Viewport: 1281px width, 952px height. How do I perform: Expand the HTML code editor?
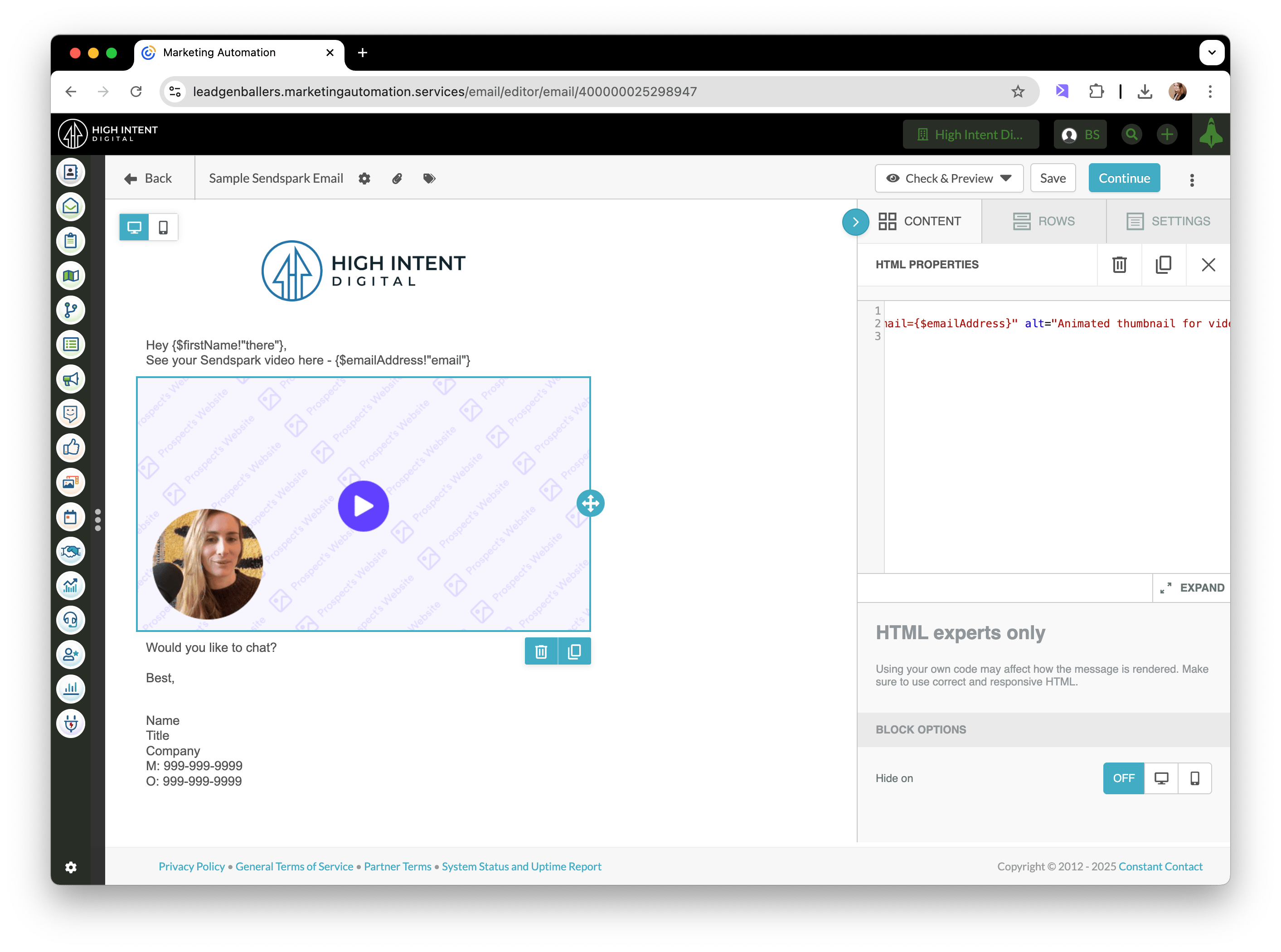tap(1192, 588)
